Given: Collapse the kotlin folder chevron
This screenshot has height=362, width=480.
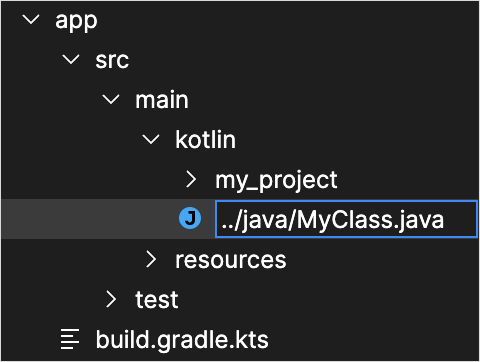Looking at the screenshot, I should pos(151,139).
